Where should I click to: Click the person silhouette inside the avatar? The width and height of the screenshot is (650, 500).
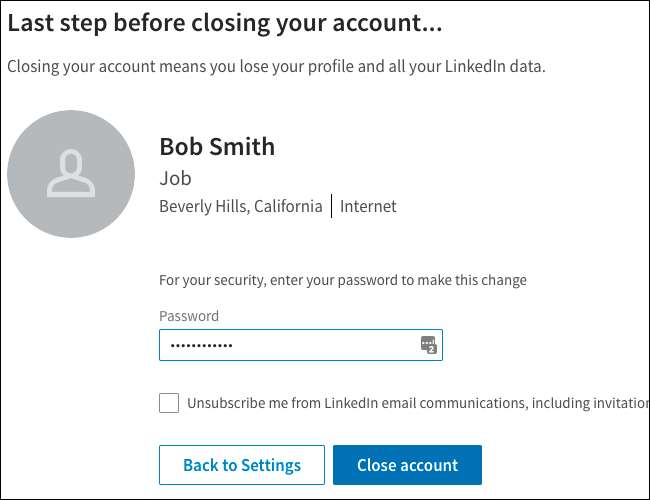pyautogui.click(x=71, y=173)
